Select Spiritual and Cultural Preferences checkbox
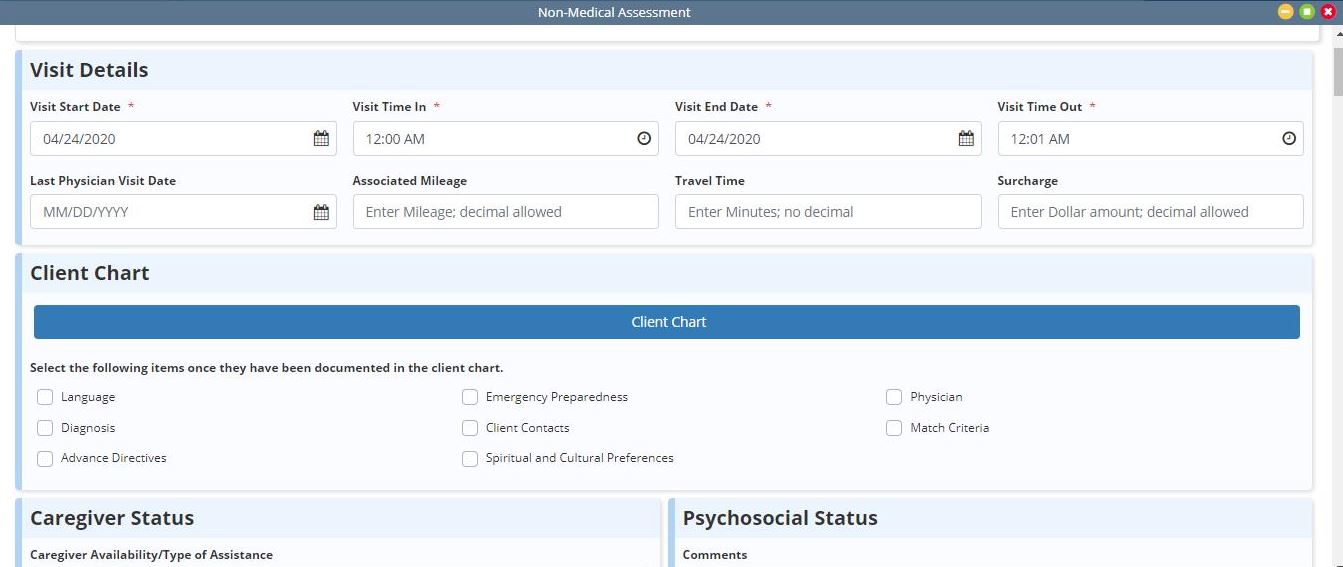The width and height of the screenshot is (1343, 567). click(x=470, y=458)
